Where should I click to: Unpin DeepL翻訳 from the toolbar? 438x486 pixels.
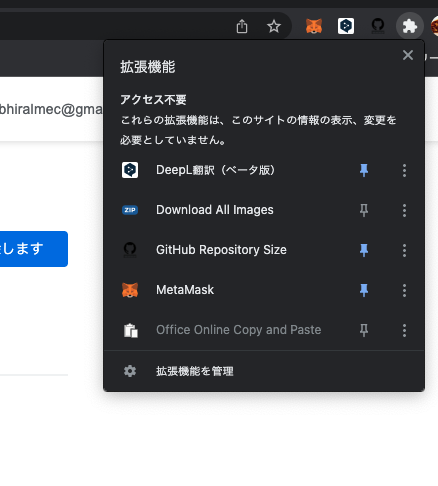tap(364, 170)
